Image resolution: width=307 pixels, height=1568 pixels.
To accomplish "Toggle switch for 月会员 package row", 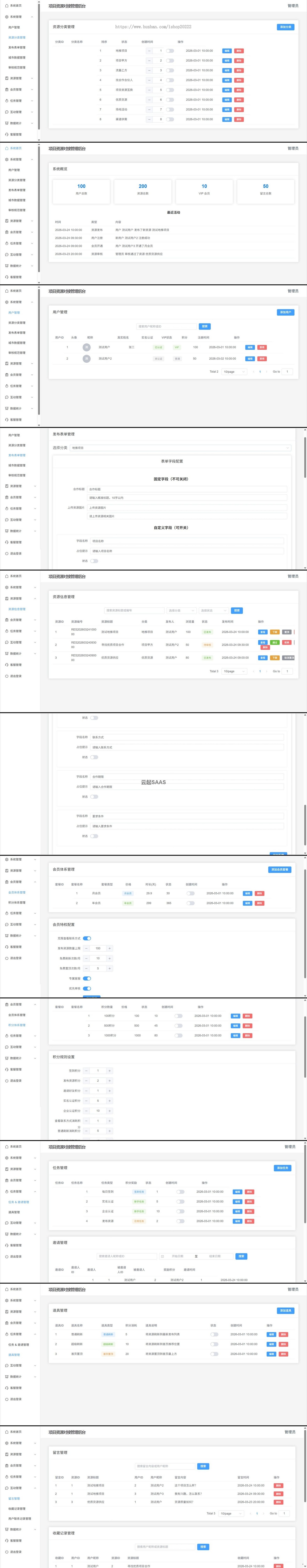I will (x=191, y=894).
